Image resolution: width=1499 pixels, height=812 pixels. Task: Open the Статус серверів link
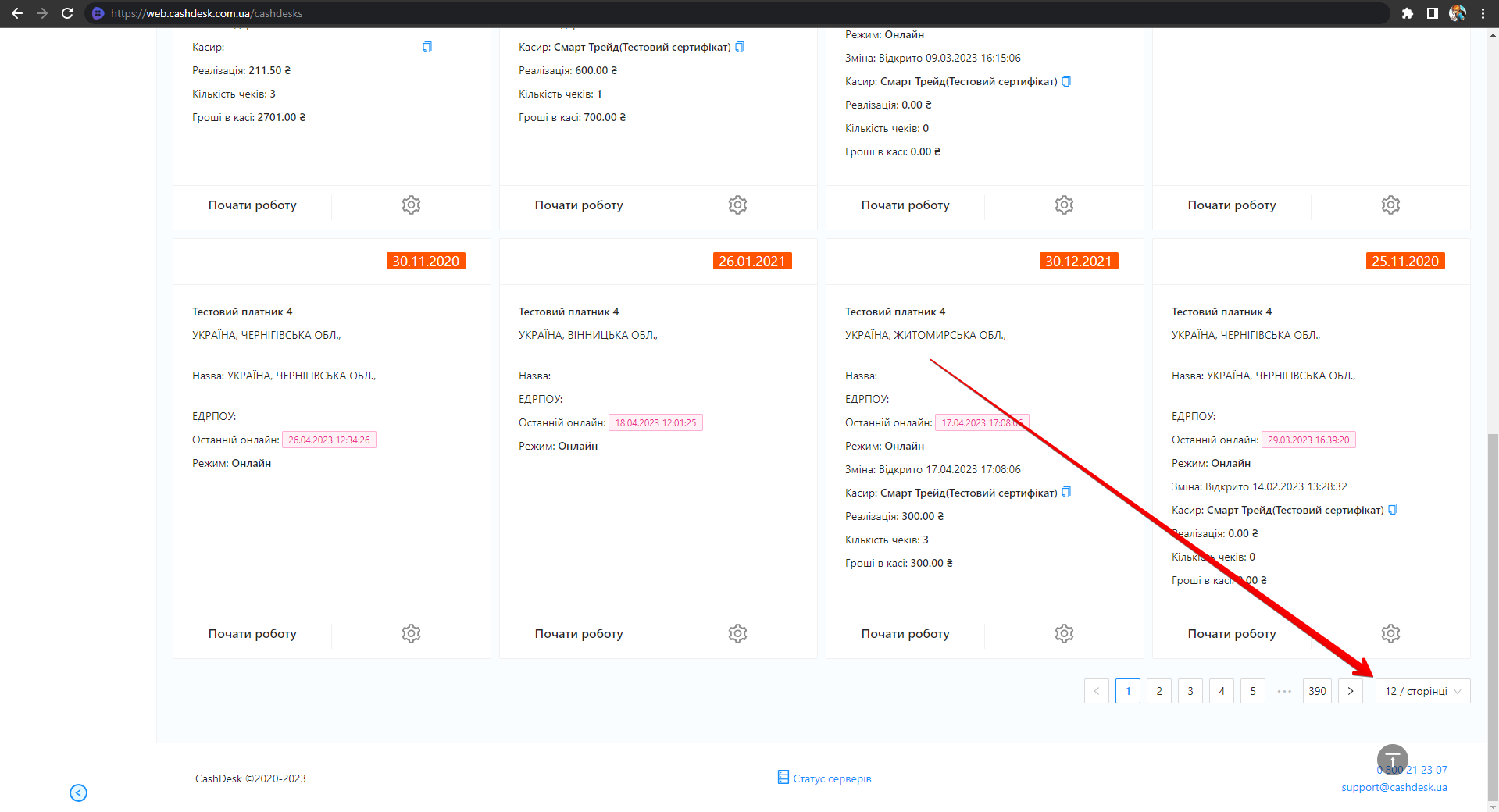click(832, 778)
